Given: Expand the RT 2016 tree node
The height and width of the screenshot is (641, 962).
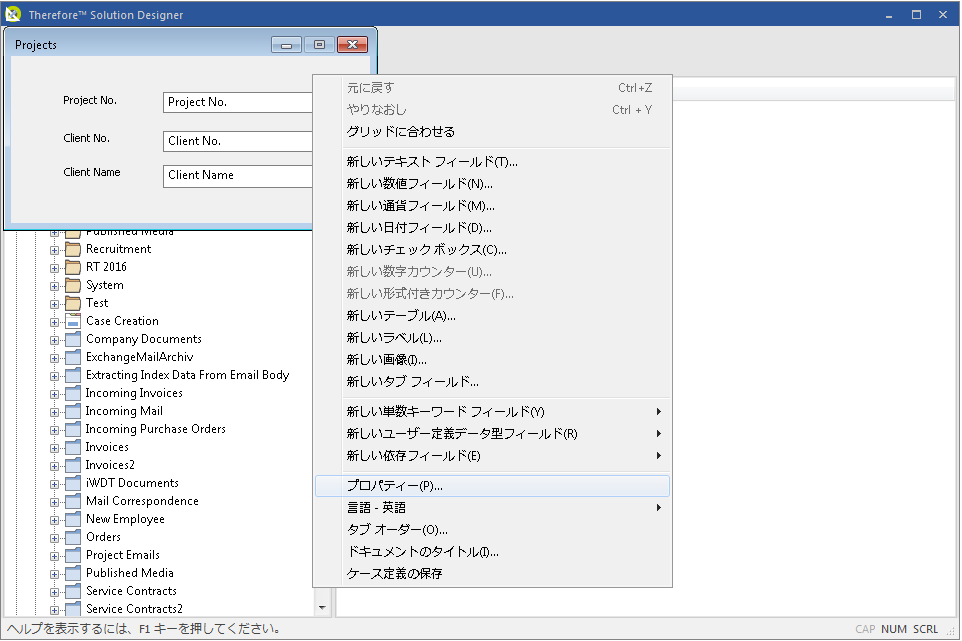Looking at the screenshot, I should click(x=55, y=268).
